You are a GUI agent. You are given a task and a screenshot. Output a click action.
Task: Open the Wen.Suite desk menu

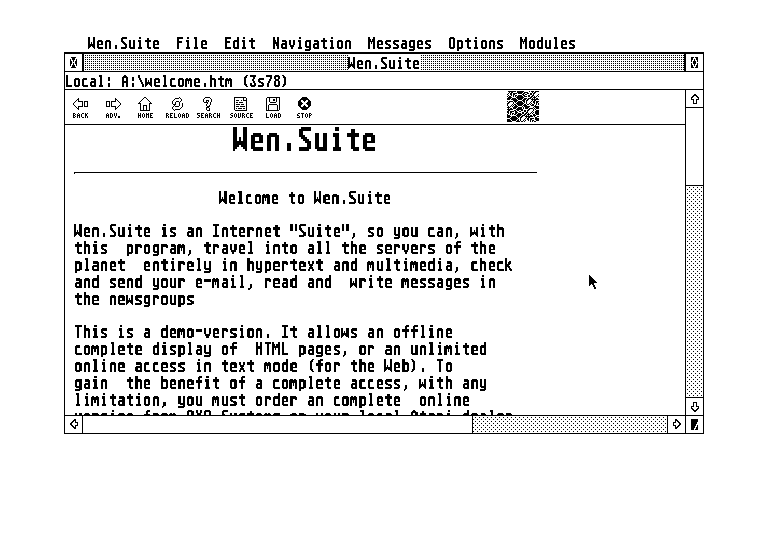coord(123,44)
